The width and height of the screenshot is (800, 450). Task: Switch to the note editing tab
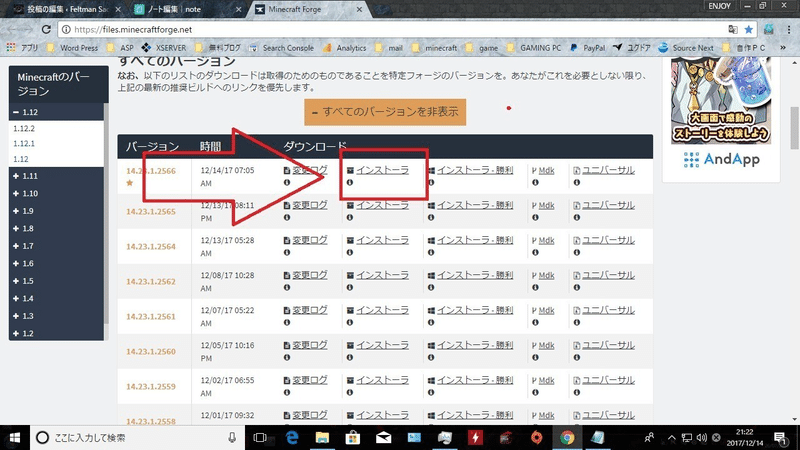(186, 9)
